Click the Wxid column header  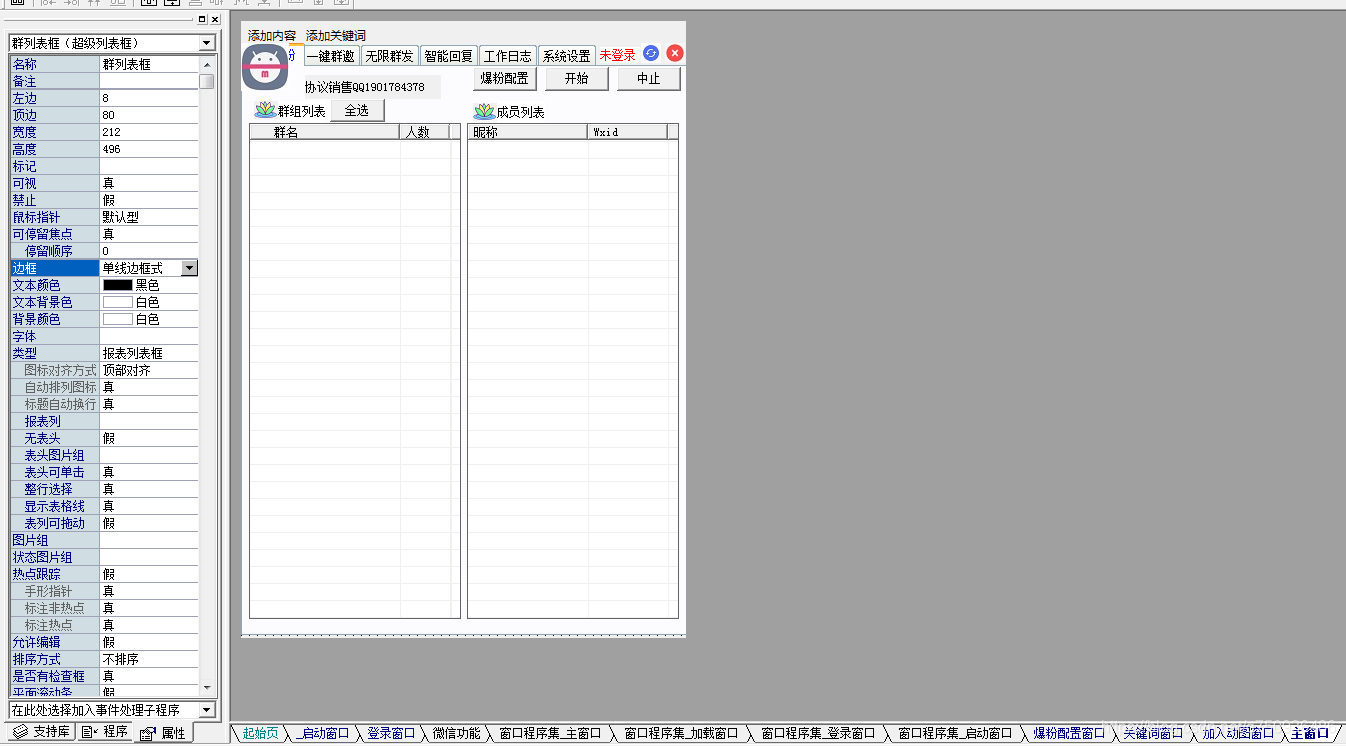(x=628, y=132)
